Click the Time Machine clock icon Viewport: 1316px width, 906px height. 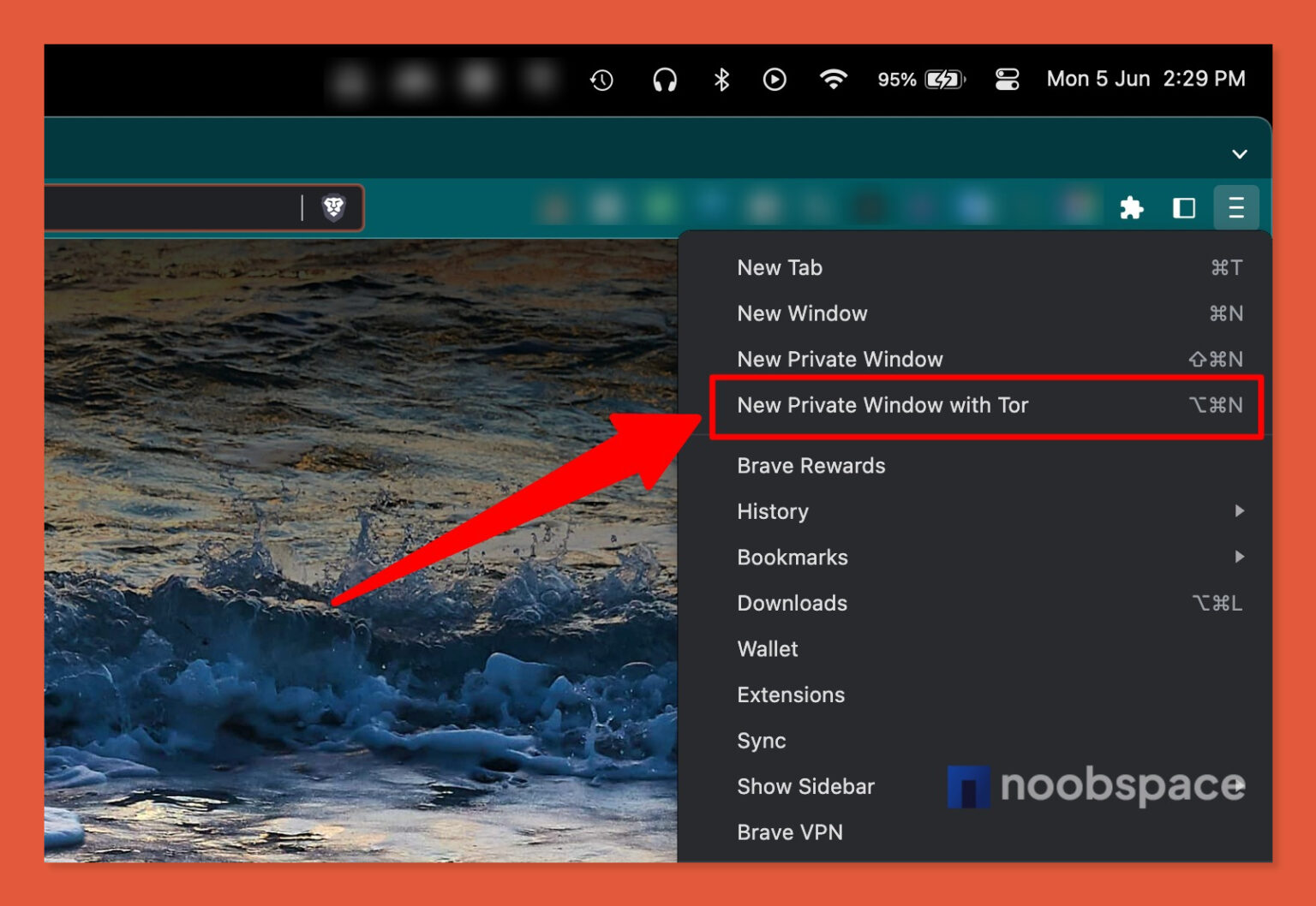click(x=602, y=79)
